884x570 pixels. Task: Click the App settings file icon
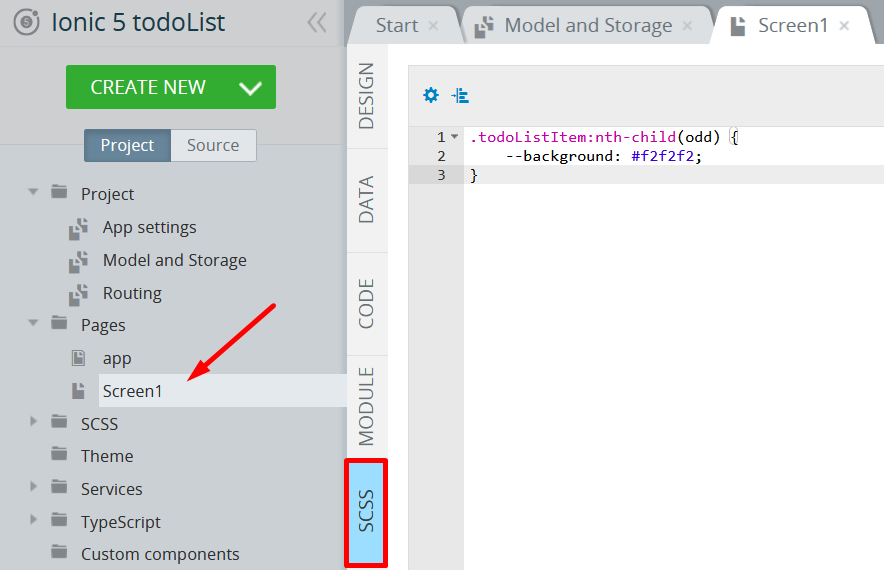(78, 228)
